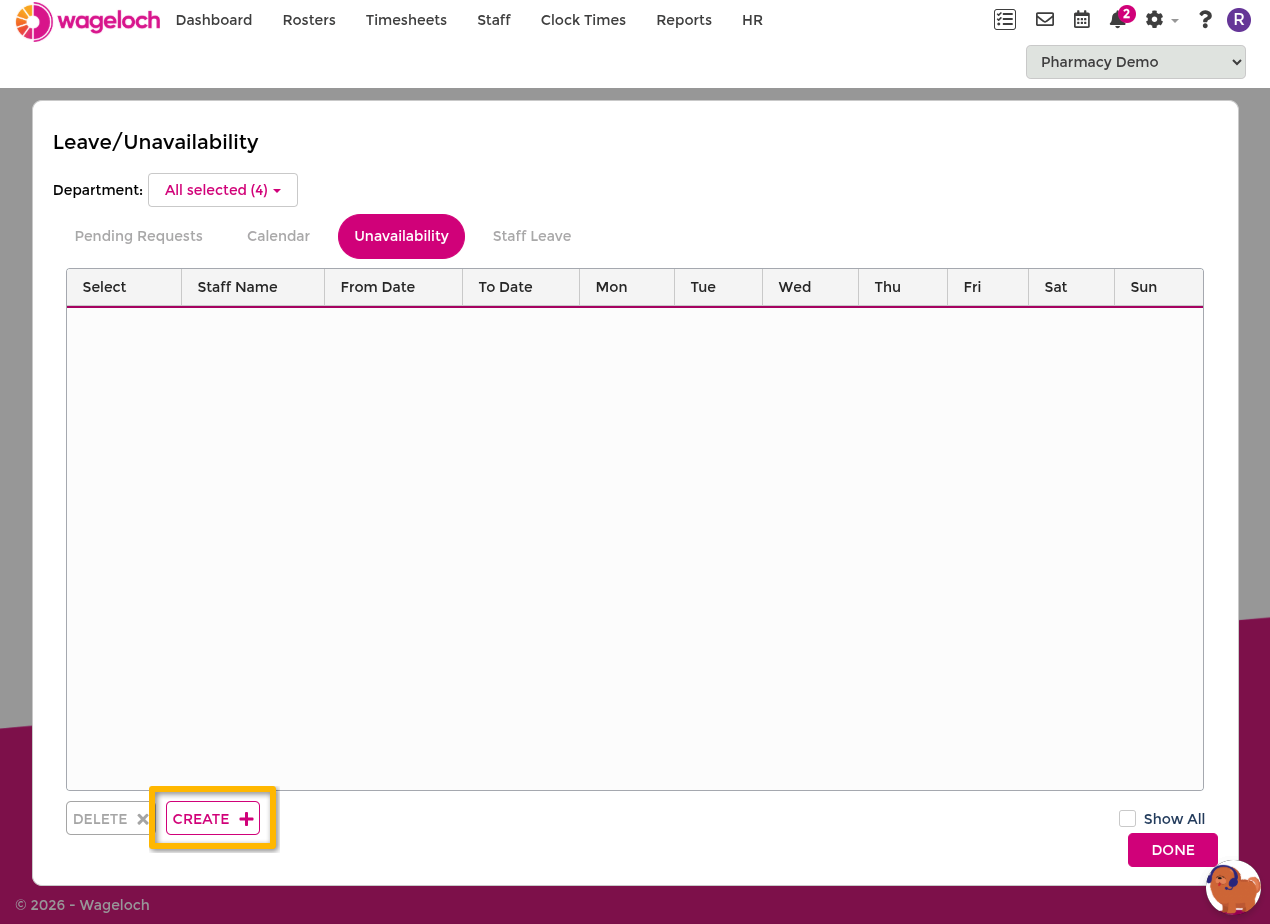Go to Dashboard menu
This screenshot has width=1270, height=924.
pyautogui.click(x=214, y=20)
